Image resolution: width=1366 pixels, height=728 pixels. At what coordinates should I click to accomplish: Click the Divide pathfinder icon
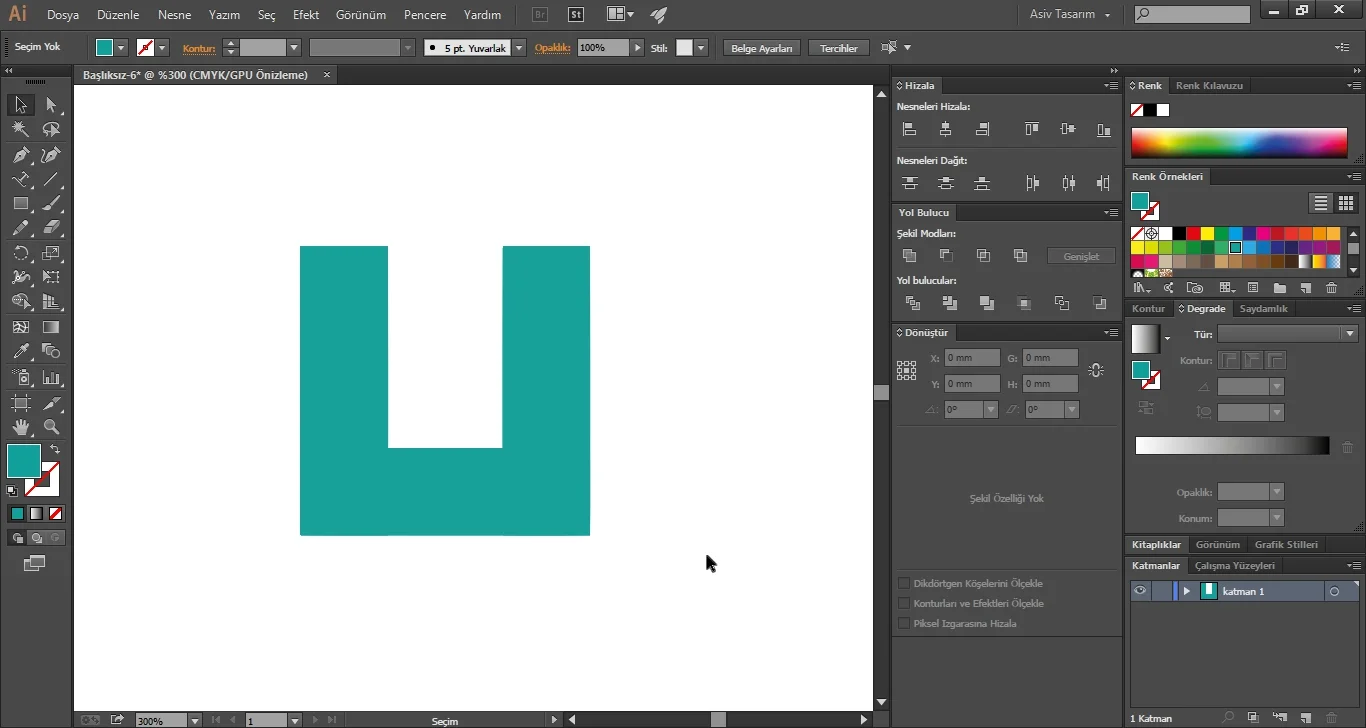click(x=912, y=303)
